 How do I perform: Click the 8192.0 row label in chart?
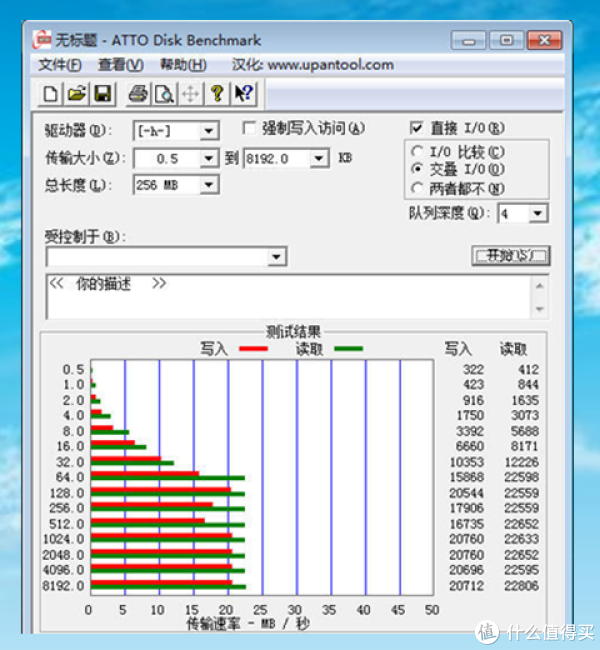(63, 586)
